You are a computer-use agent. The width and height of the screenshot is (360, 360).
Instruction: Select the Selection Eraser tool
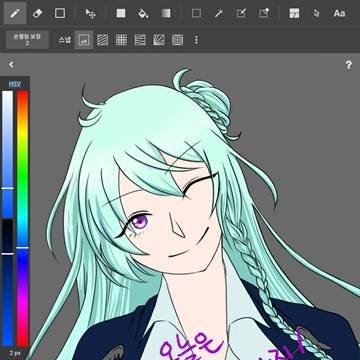(264, 13)
